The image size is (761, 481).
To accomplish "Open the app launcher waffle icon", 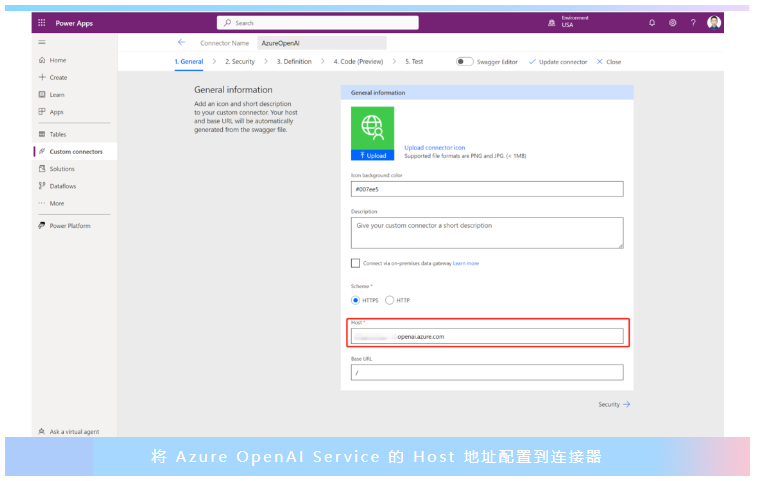I will click(x=42, y=23).
